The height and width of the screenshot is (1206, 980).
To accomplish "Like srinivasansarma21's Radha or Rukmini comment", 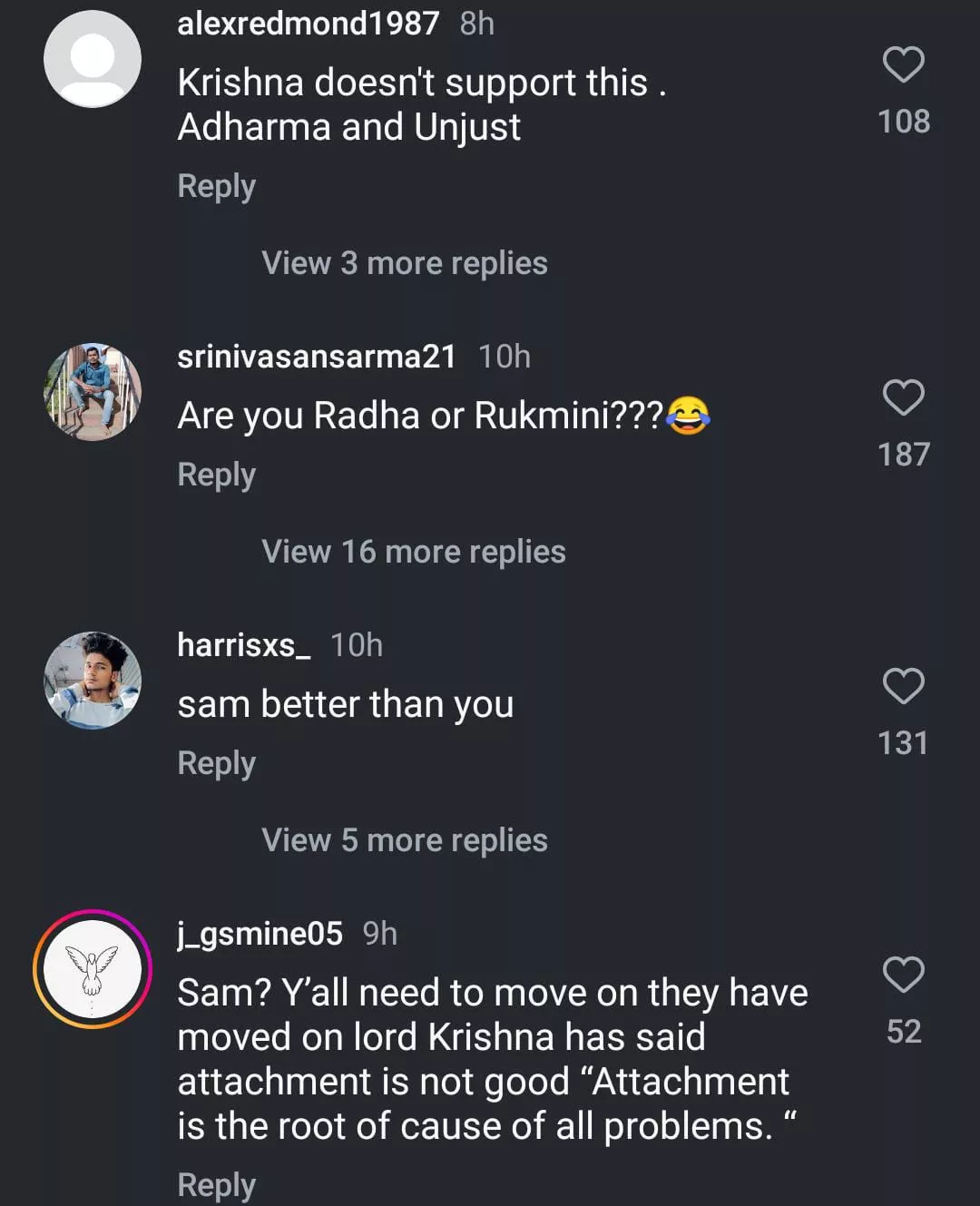I will [x=903, y=398].
